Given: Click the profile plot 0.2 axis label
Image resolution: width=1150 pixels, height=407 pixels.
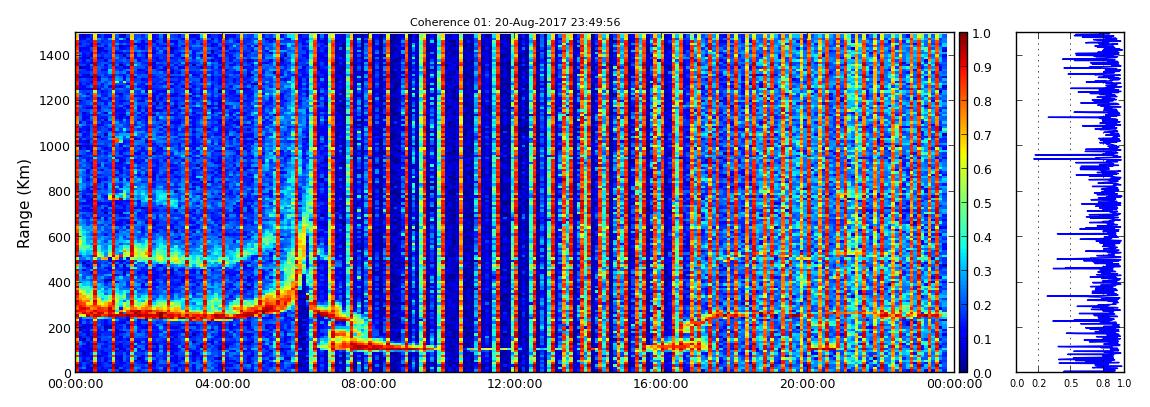Looking at the screenshot, I should tap(1039, 383).
